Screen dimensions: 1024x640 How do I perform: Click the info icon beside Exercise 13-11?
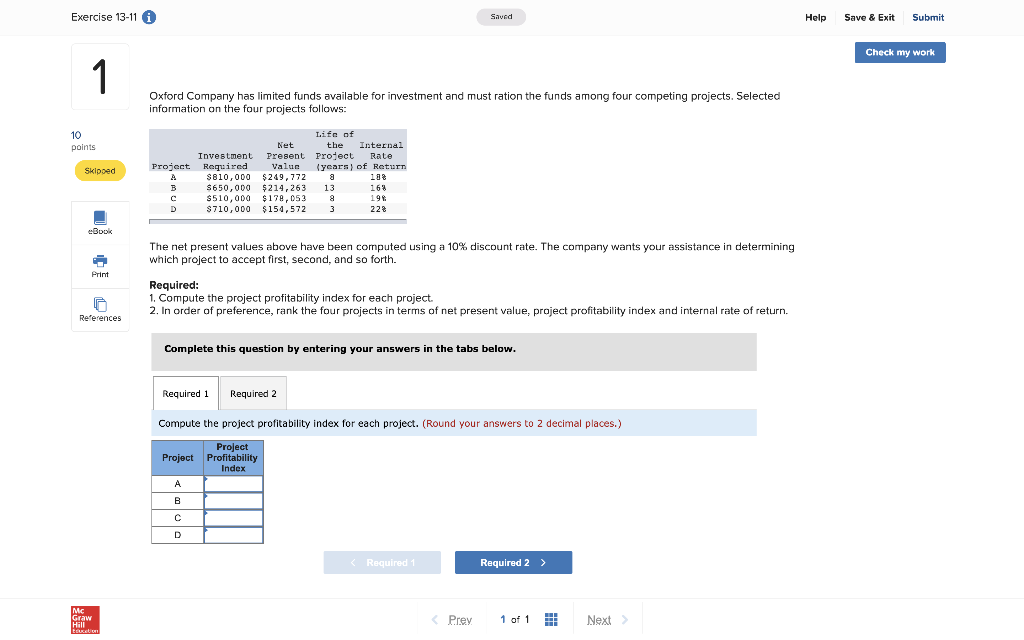coord(149,17)
